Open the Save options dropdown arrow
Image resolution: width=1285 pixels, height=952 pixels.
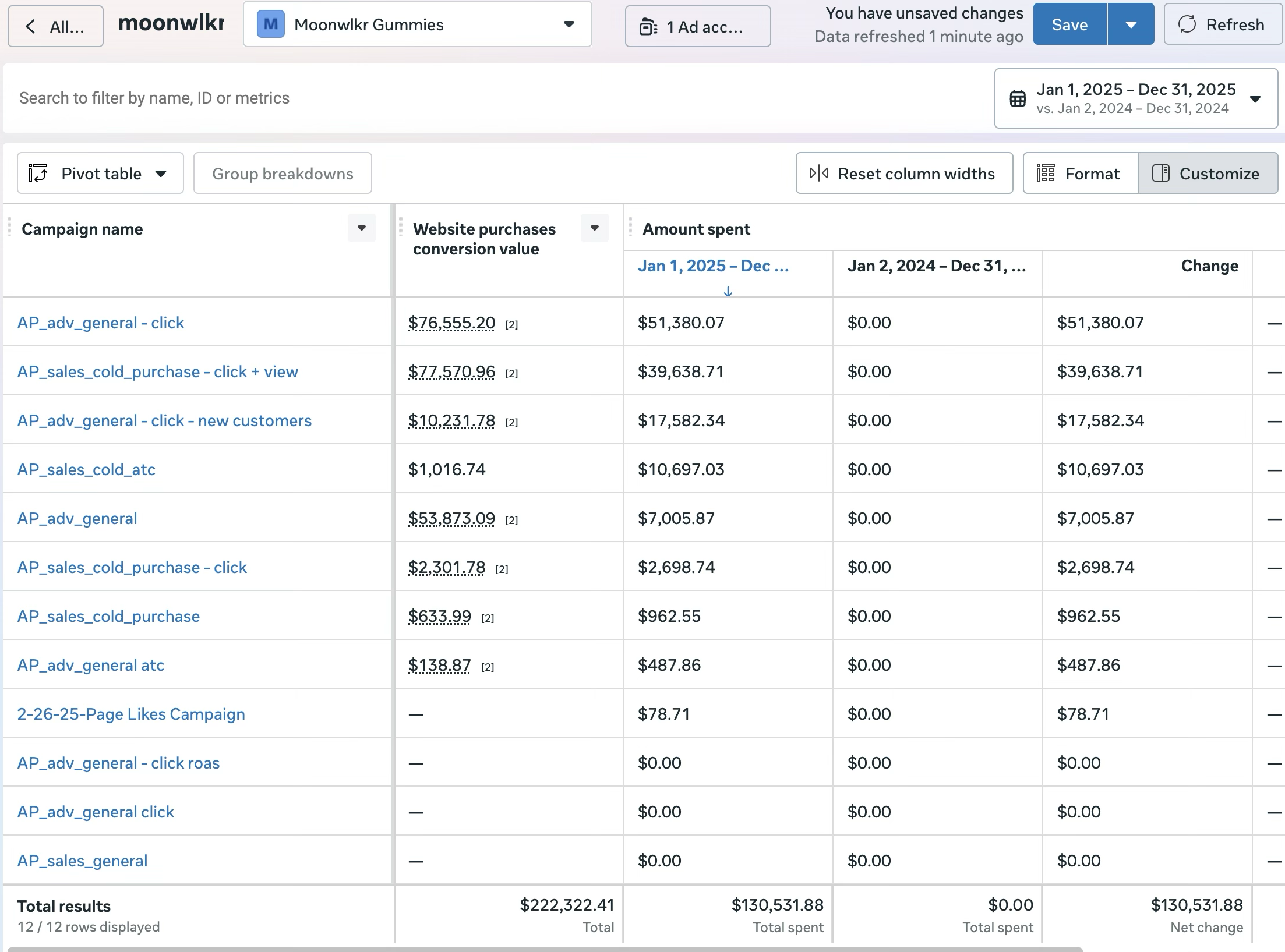[x=1131, y=24]
